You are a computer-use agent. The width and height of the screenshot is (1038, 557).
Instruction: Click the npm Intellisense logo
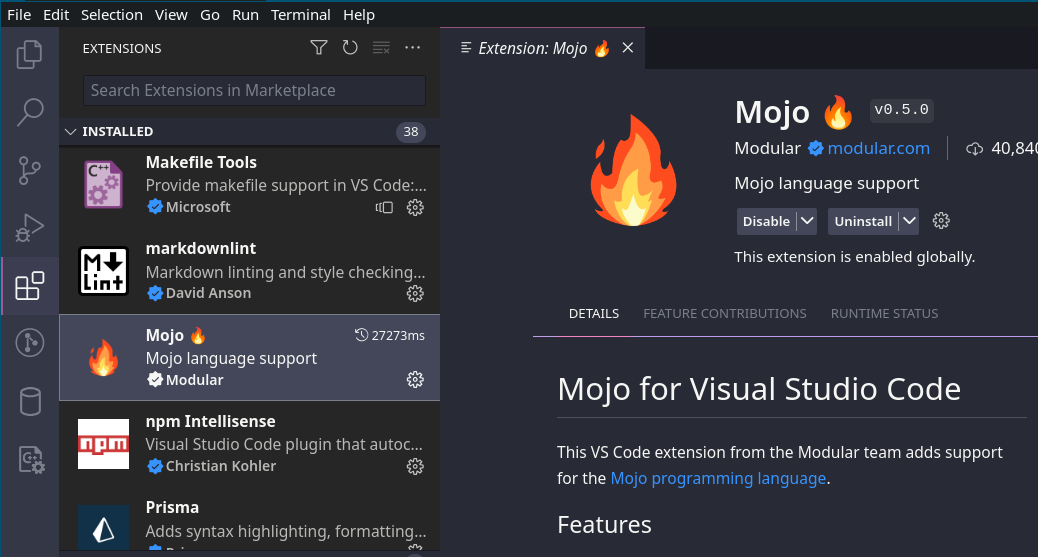[103, 444]
